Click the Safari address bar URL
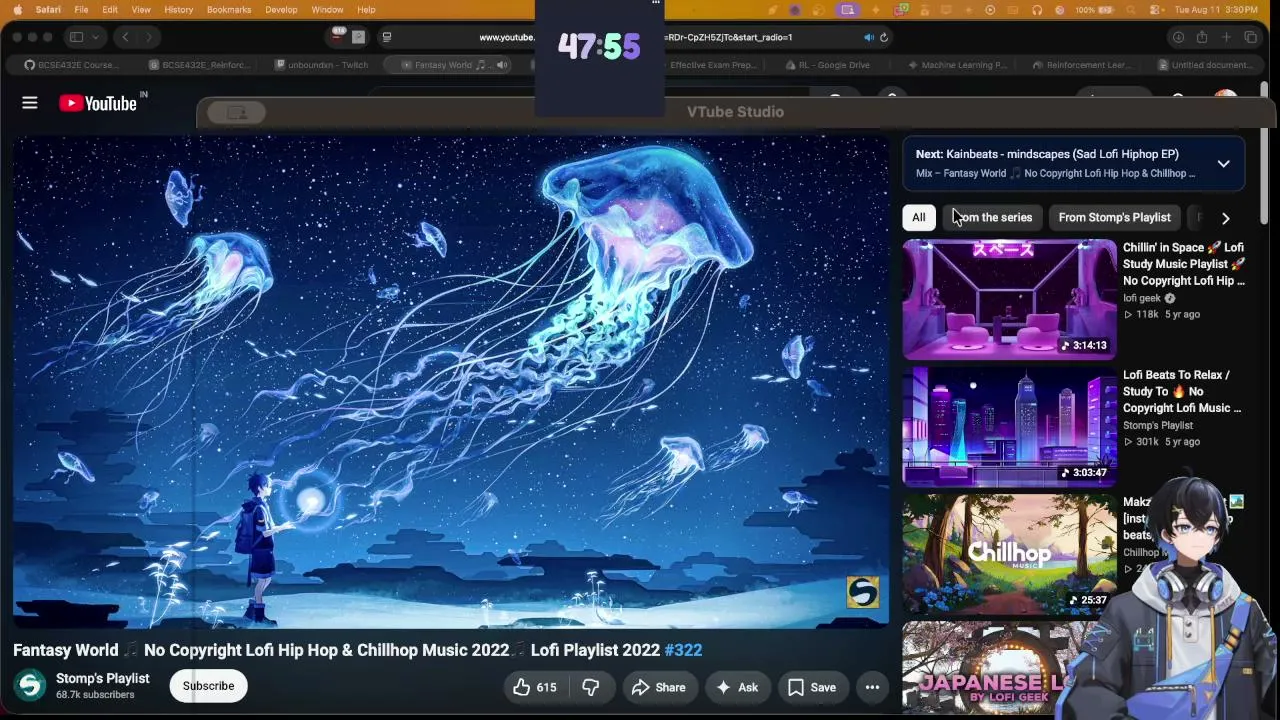Image resolution: width=1280 pixels, height=720 pixels. pyautogui.click(x=635, y=37)
